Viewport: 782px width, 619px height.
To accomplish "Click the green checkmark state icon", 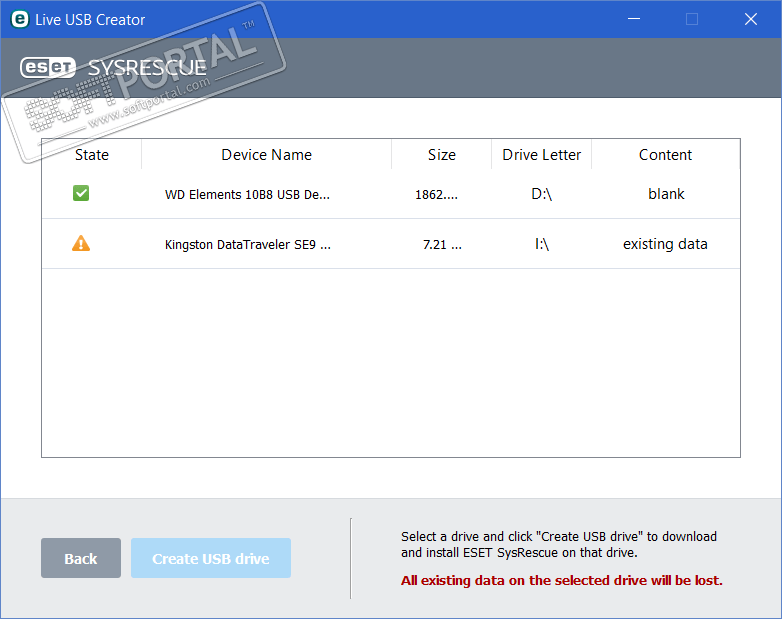I will coord(81,193).
